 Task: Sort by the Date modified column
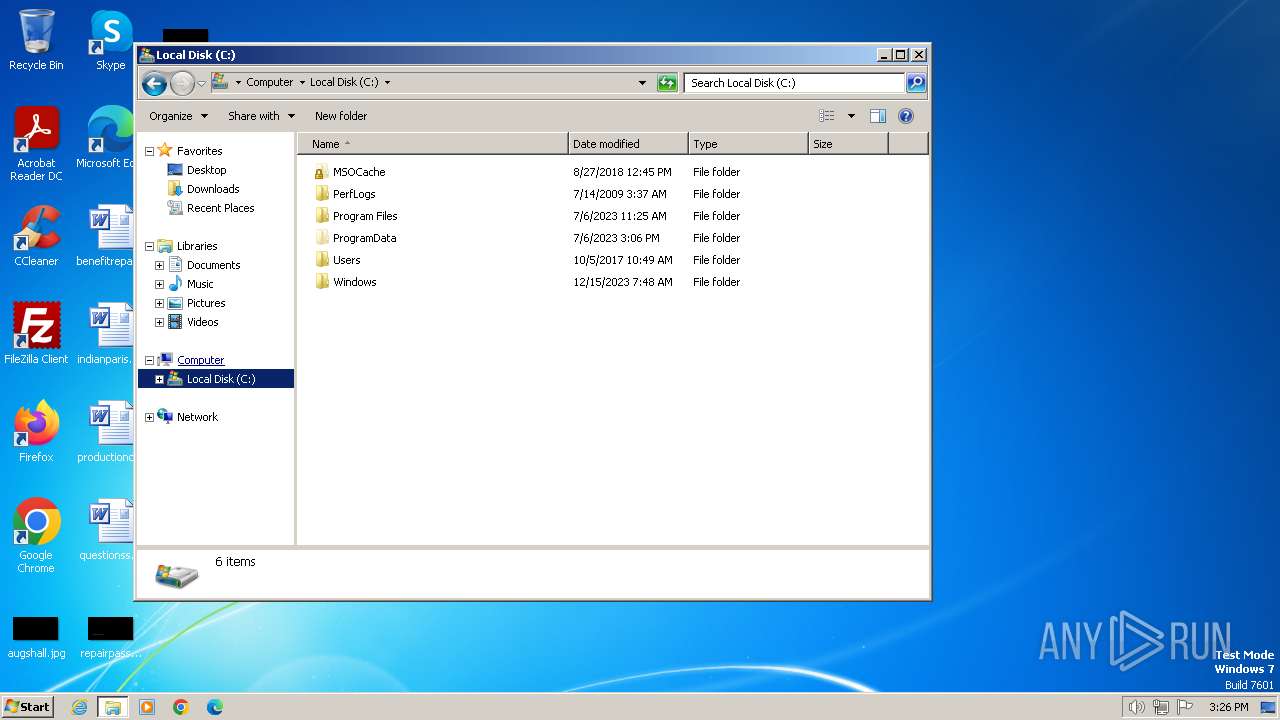[x=628, y=144]
